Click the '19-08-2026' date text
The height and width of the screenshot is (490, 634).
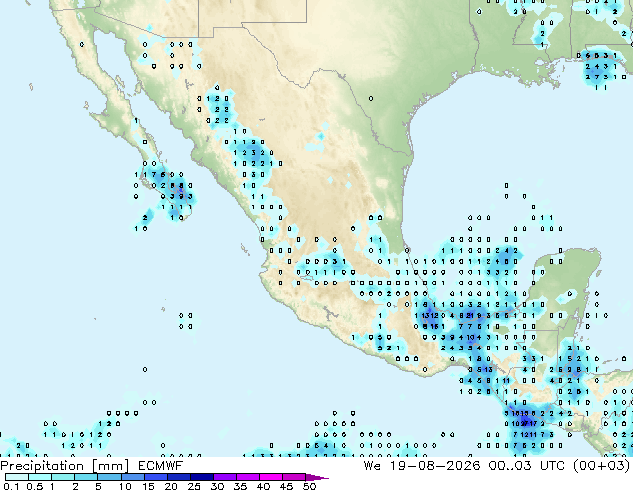click(435, 466)
